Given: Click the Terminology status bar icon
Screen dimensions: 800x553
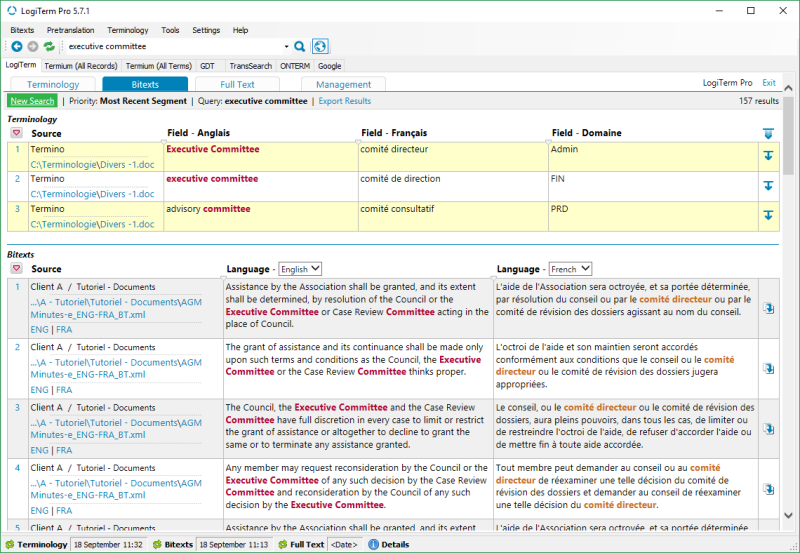Looking at the screenshot, I should [x=10, y=544].
